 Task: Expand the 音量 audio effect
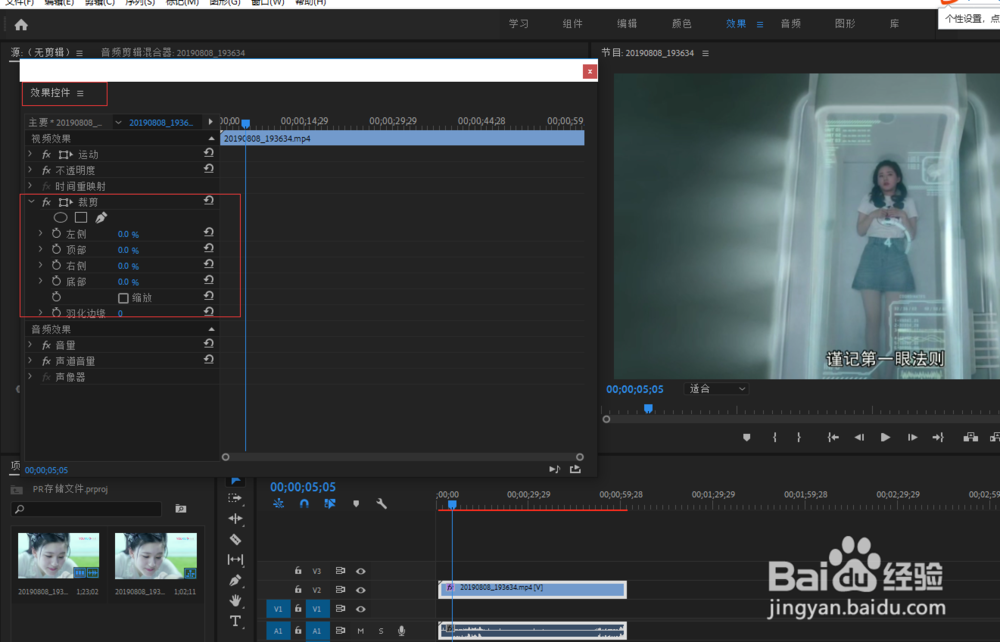[30, 344]
